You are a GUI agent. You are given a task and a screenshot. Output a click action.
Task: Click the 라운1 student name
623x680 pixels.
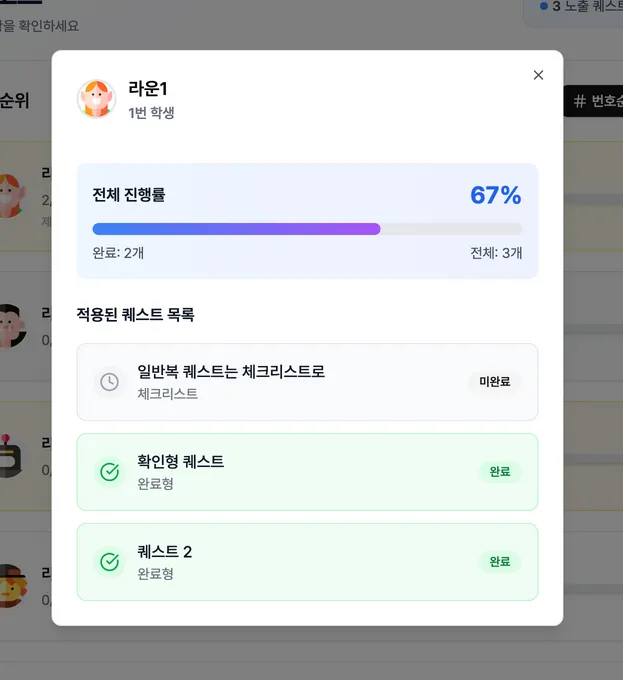click(x=148, y=89)
